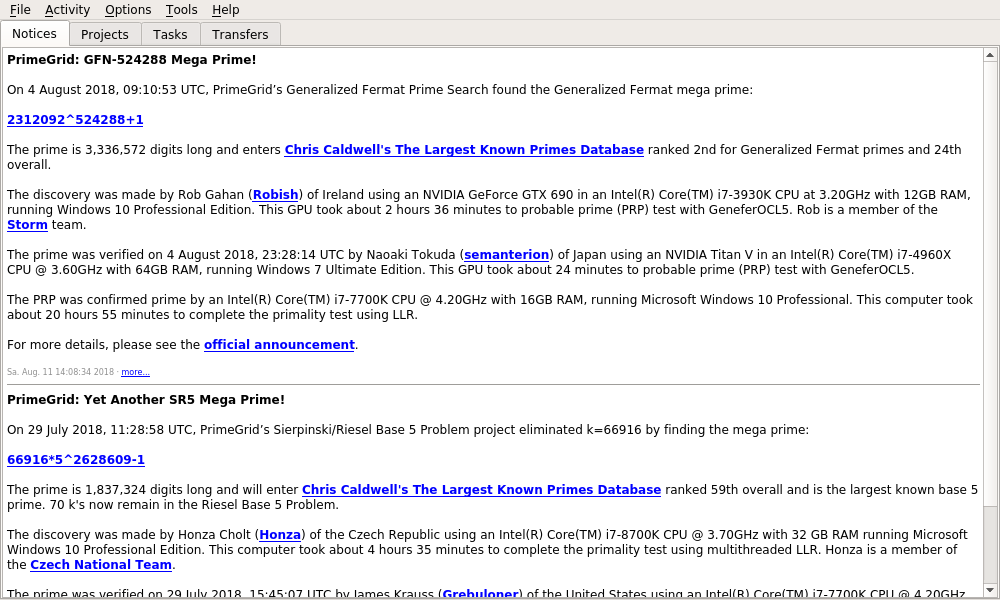This screenshot has width=1000, height=600.
Task: Open the Help menu
Action: point(225,10)
